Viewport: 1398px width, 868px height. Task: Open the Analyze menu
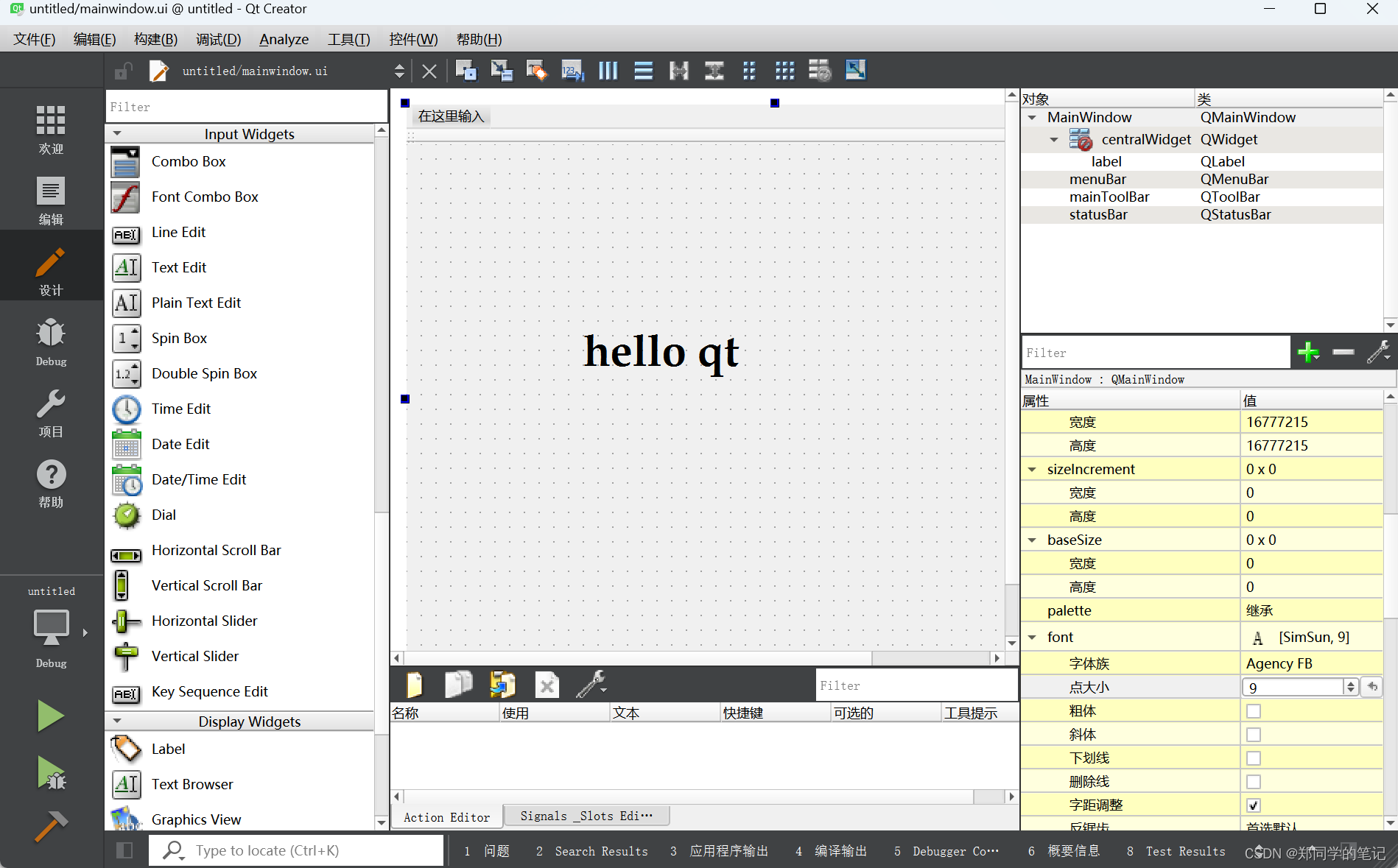tap(284, 40)
